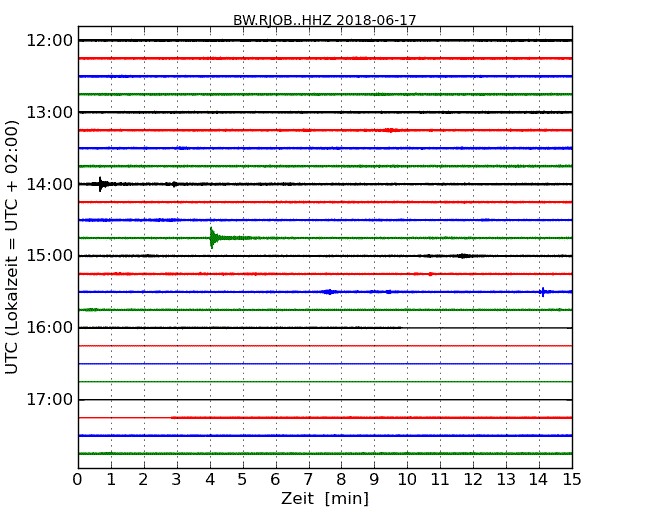
Task: Click the 15:00 time label
Action: (x=49, y=255)
